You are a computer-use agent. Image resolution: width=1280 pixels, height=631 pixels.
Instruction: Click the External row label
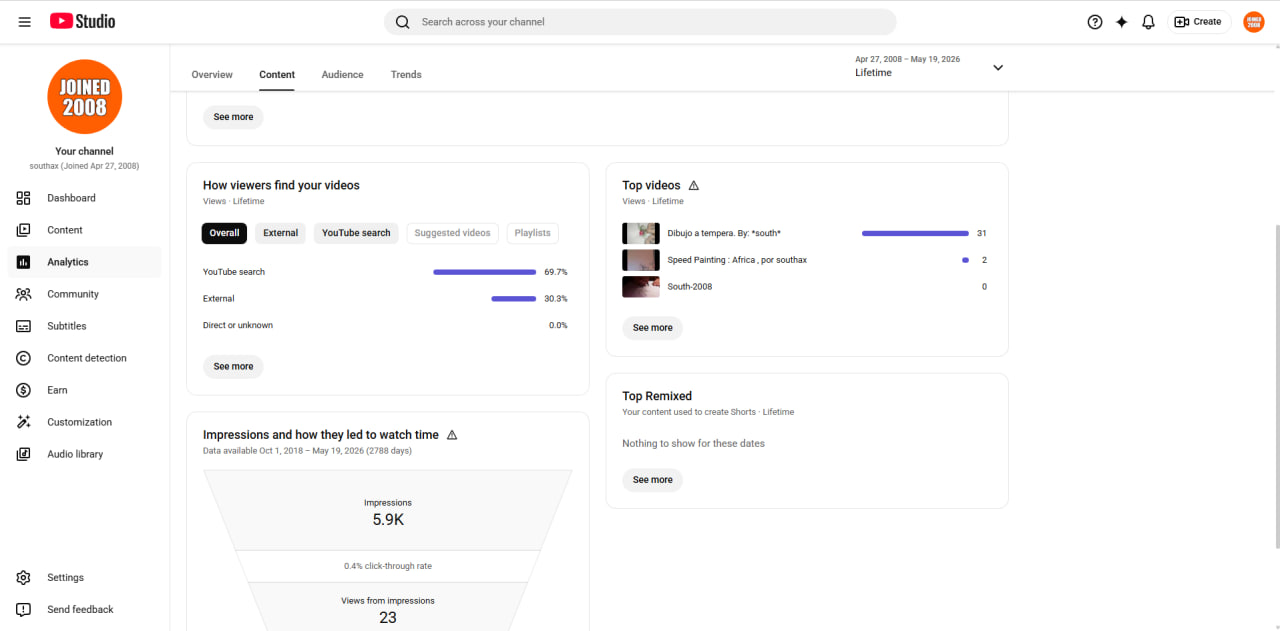tap(219, 299)
